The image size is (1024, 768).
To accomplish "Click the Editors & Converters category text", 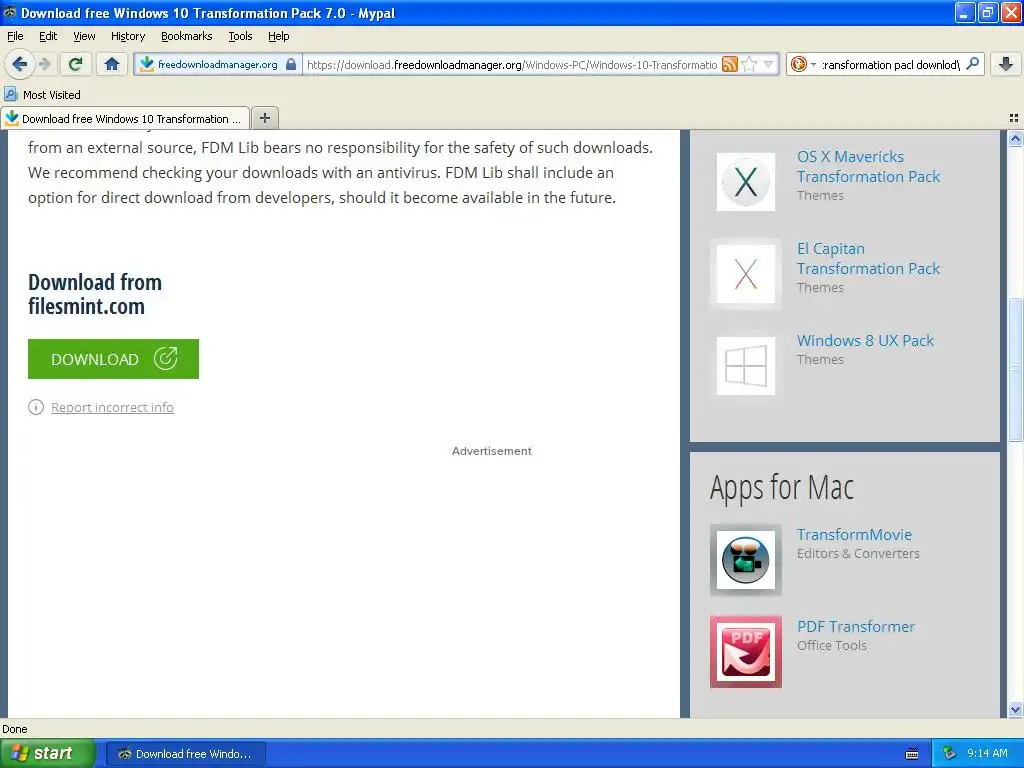I will (858, 553).
